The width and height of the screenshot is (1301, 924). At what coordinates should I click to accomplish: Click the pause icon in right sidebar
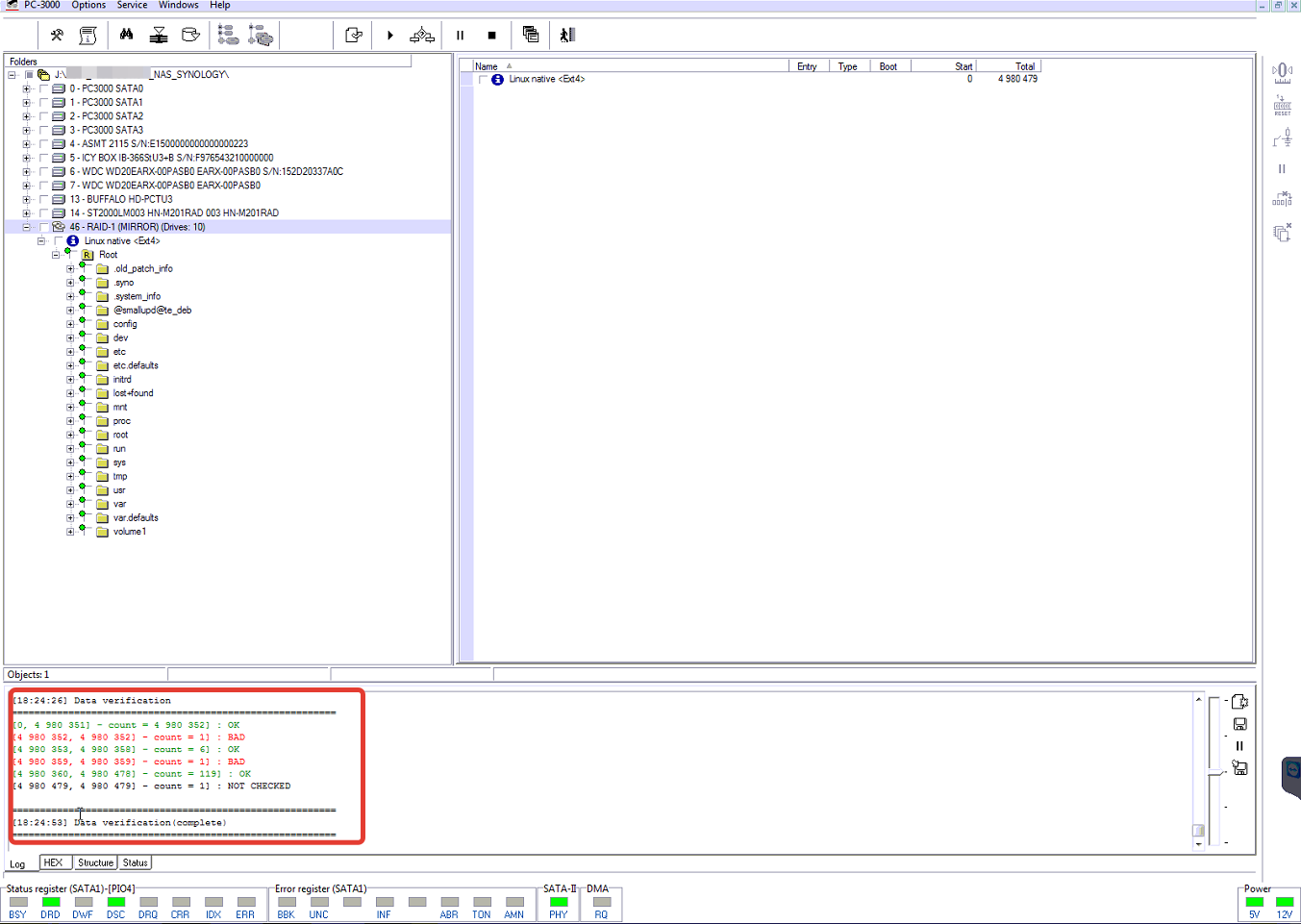point(1282,169)
